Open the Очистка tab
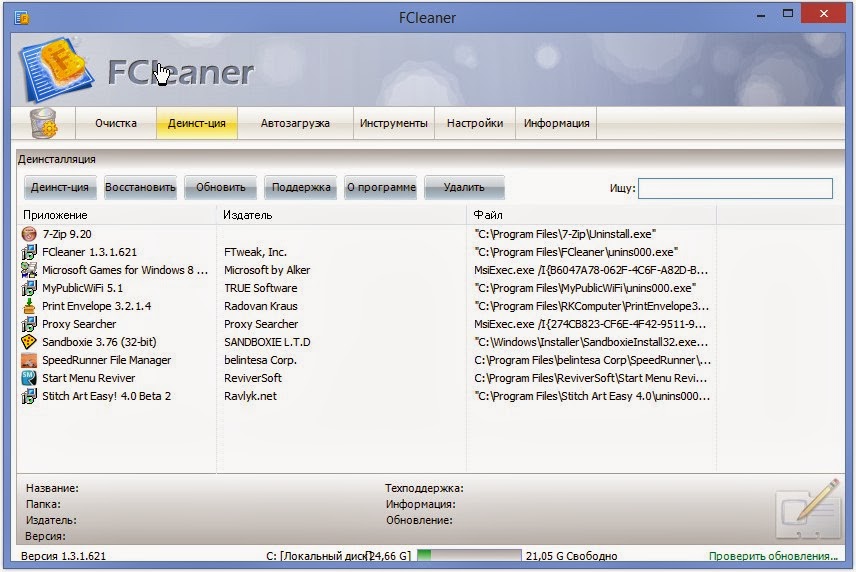856x572 pixels. pyautogui.click(x=116, y=123)
